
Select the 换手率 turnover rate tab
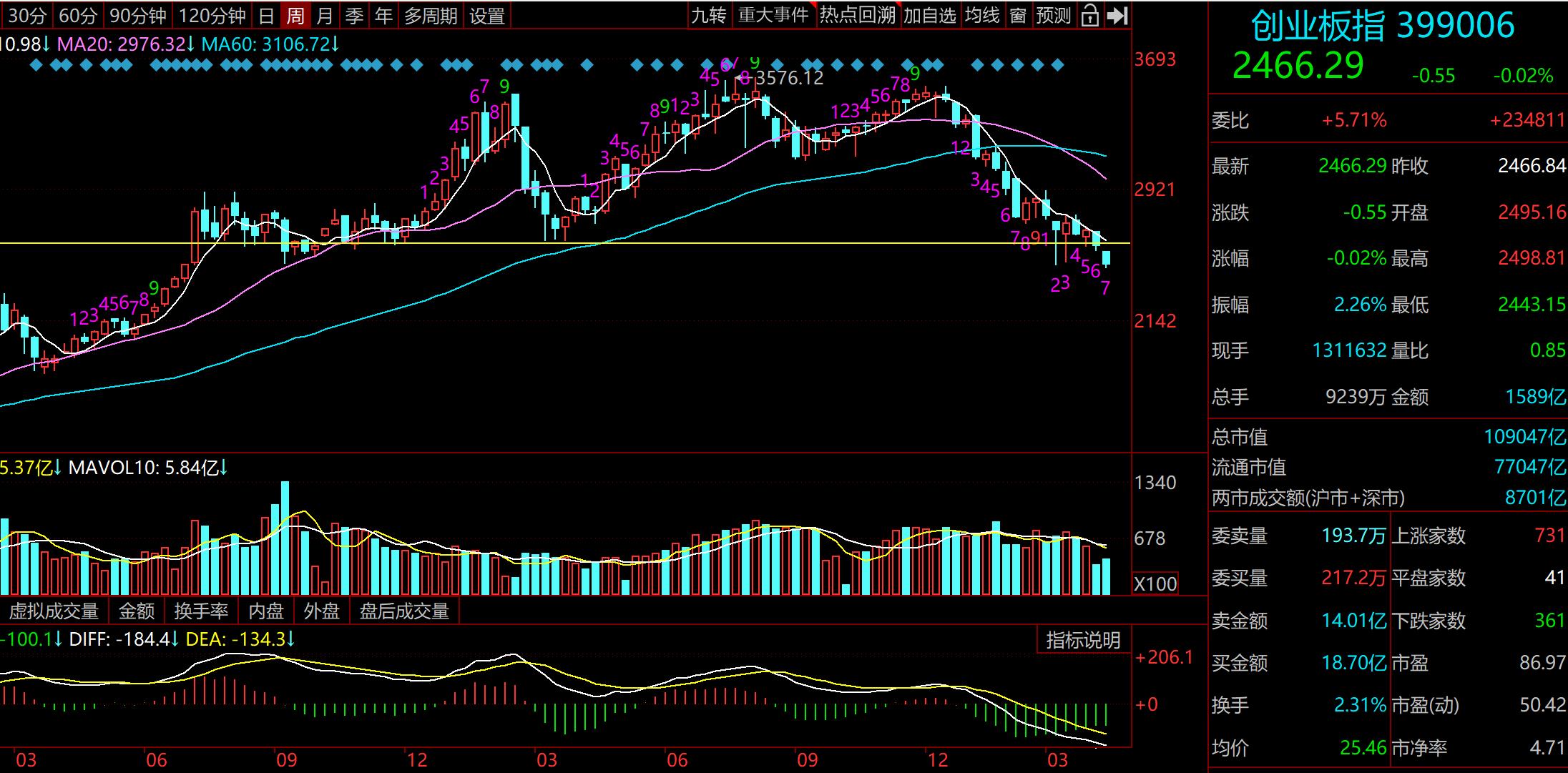(x=201, y=611)
